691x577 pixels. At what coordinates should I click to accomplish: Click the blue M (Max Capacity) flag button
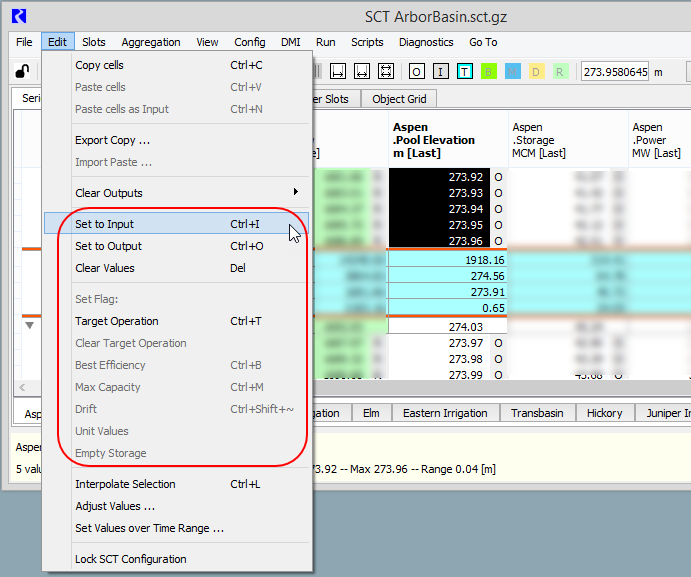tap(513, 72)
